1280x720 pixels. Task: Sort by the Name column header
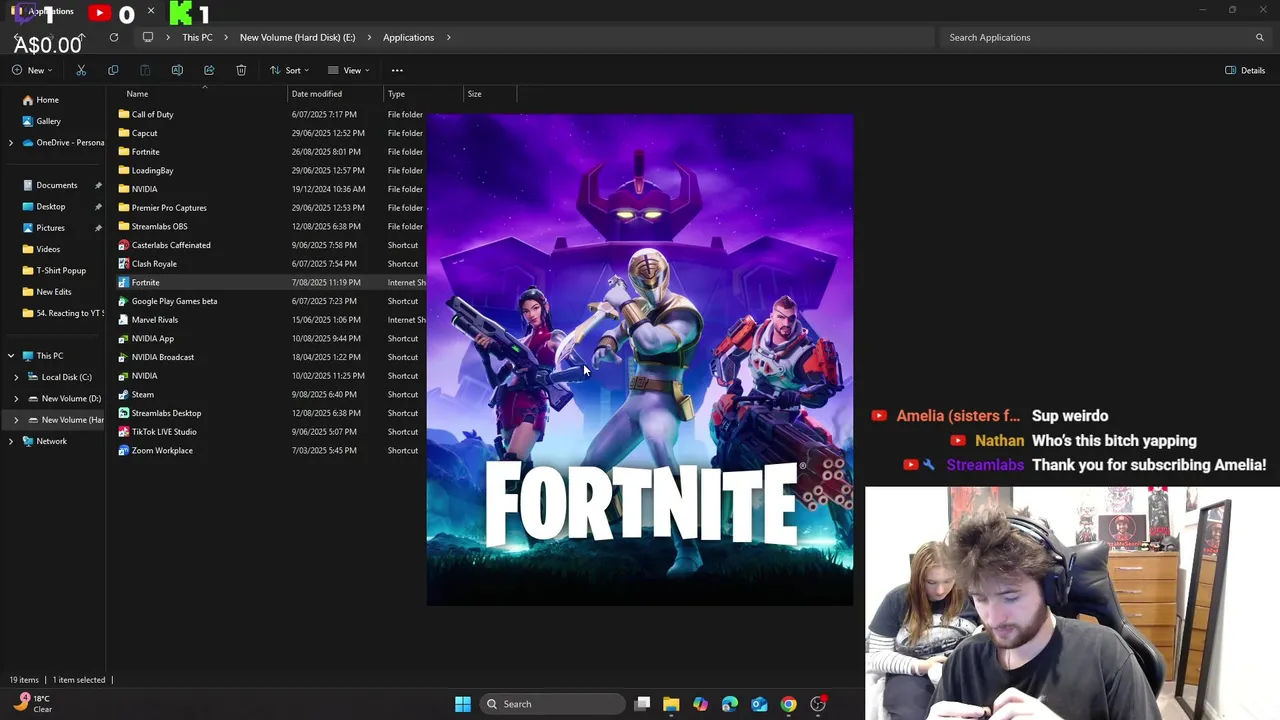point(137,94)
